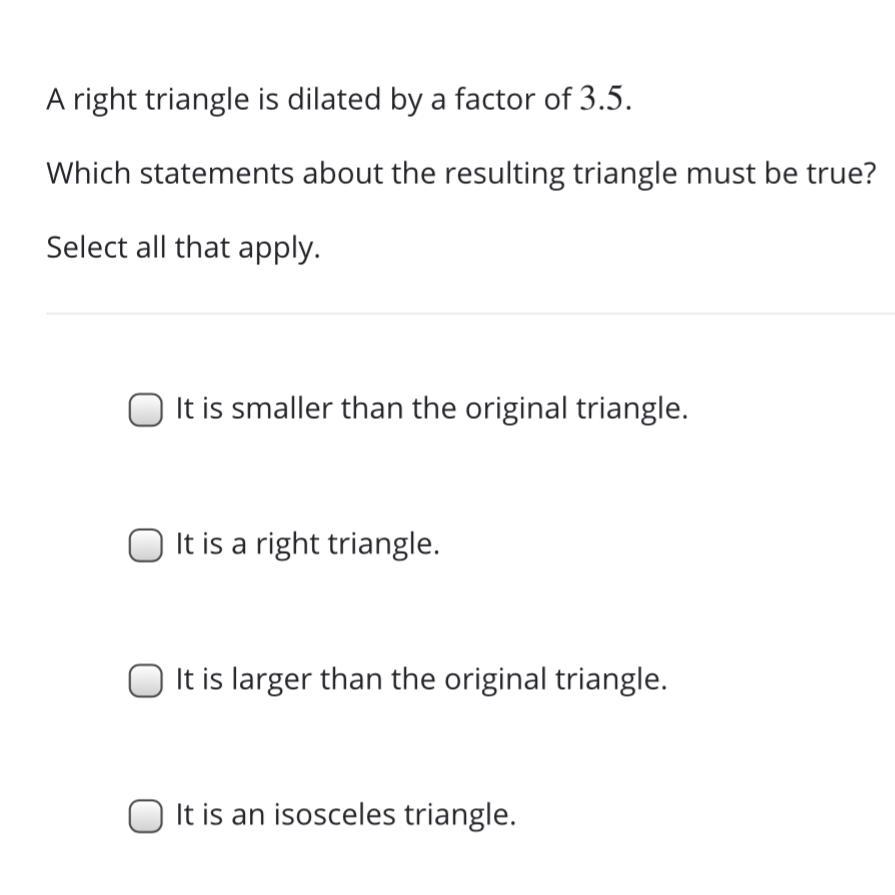This screenshot has height=895, width=895.
Task: Click the "Select all that apply." instruction text
Action: point(183,248)
